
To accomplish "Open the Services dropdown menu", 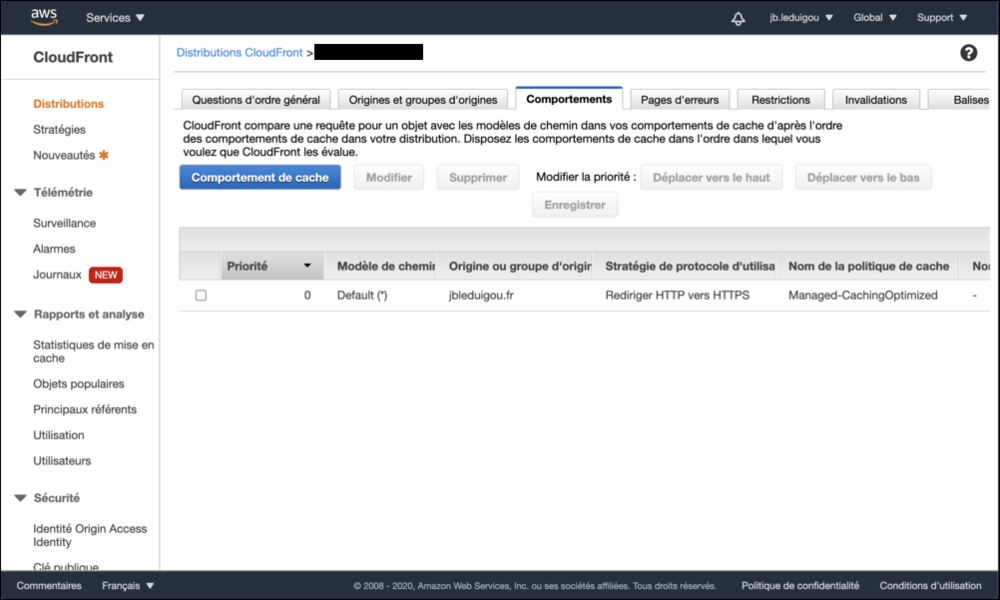I will pyautogui.click(x=115, y=18).
